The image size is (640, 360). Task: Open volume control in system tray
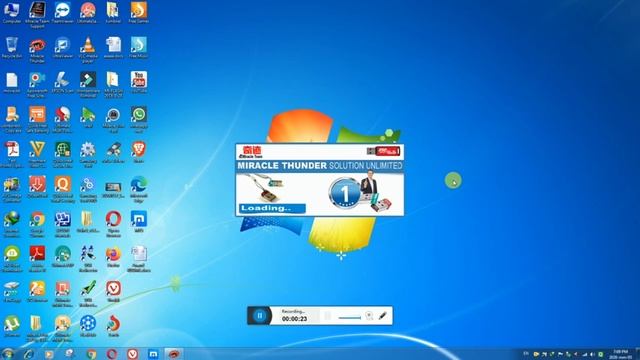click(x=592, y=354)
